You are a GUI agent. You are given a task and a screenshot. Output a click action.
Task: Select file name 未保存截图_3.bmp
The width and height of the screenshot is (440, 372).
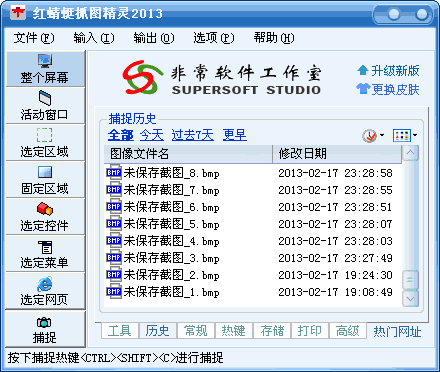point(172,258)
